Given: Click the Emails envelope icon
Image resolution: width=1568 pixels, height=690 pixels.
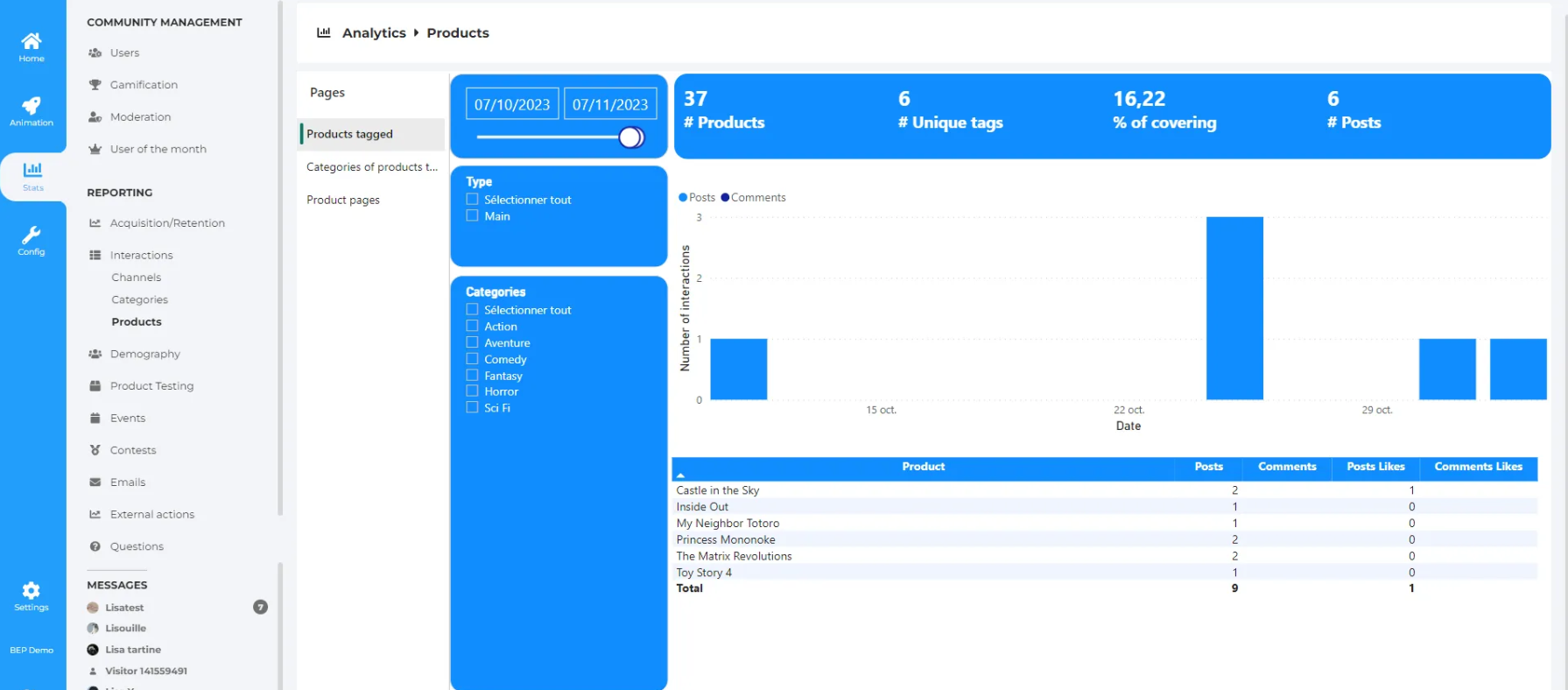Looking at the screenshot, I should (x=95, y=482).
